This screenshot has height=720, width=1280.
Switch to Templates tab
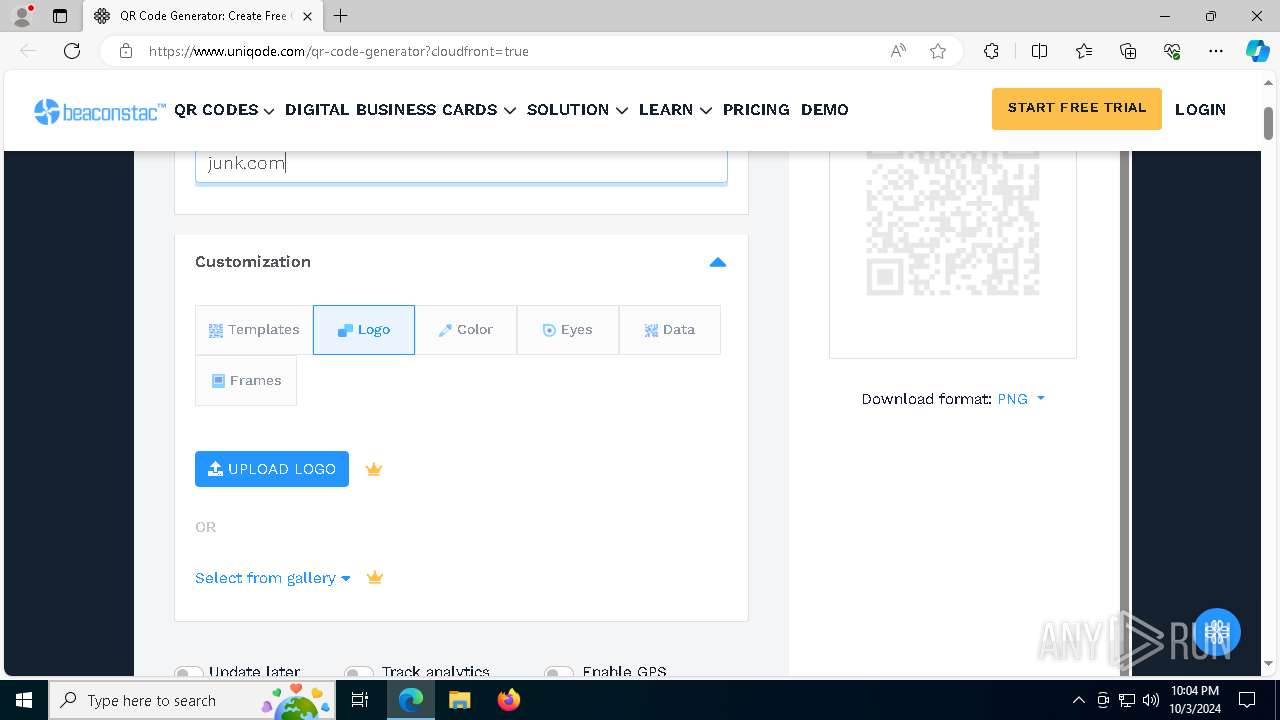254,330
